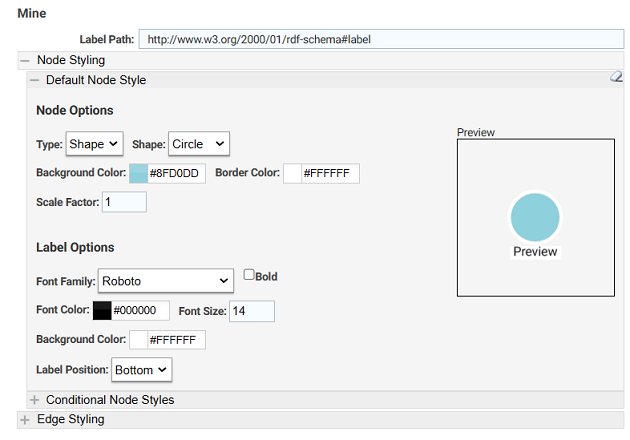Open the Label Position dropdown showing Bottom

[141, 370]
